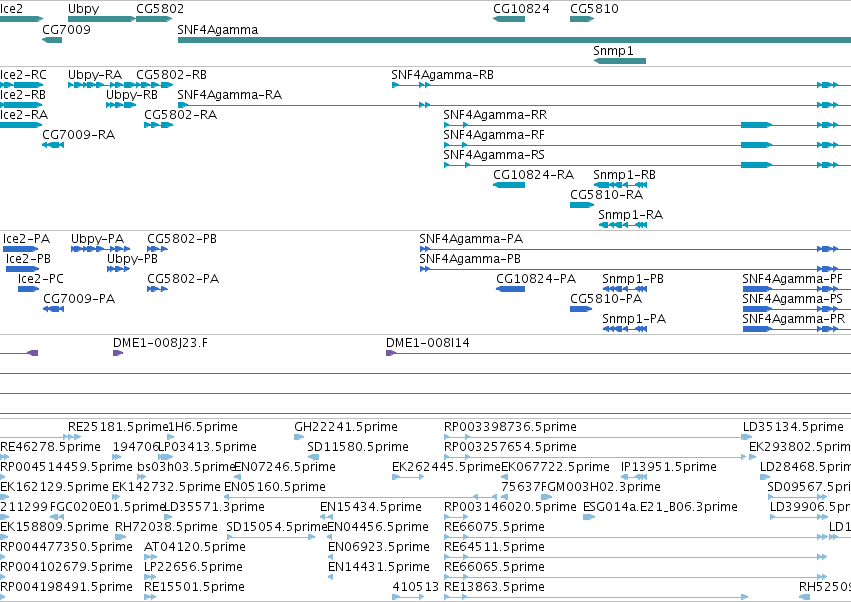The height and width of the screenshot is (602, 851).
Task: Select the CG5802-PA protein label
Action: (183, 278)
